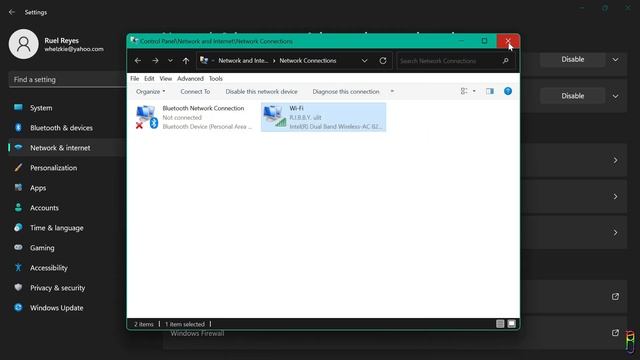Open the View menu
Image resolution: width=640 pixels, height=360 pixels.
click(166, 78)
